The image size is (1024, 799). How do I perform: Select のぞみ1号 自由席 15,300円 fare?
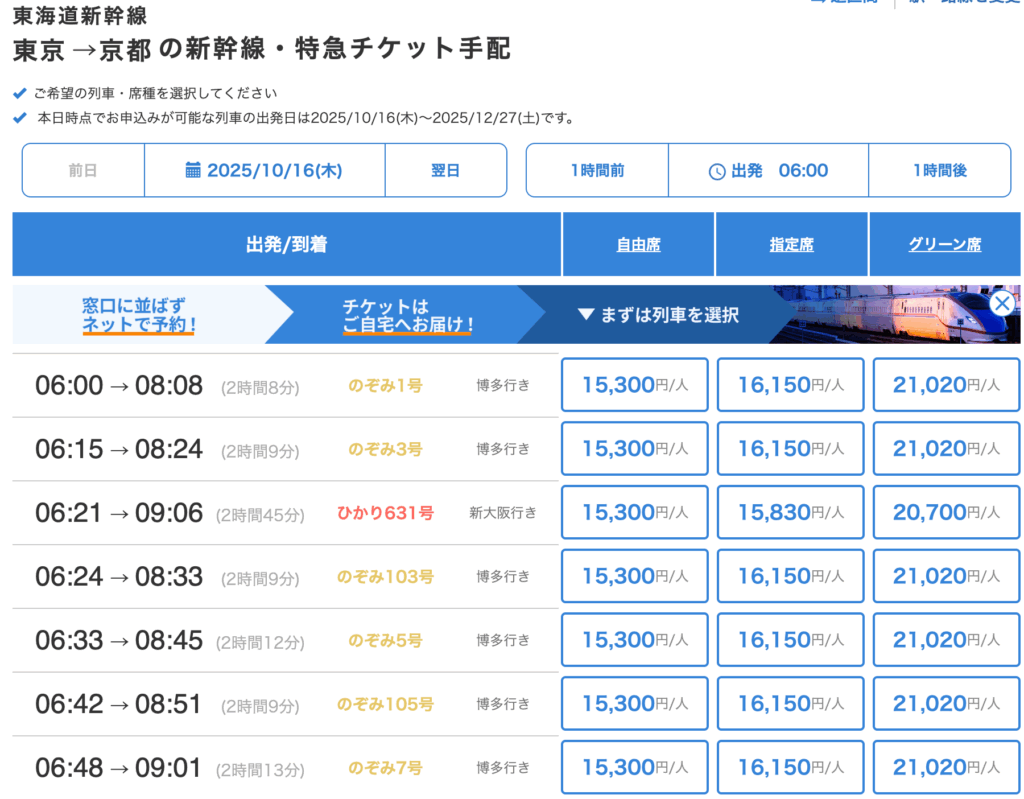[635, 385]
